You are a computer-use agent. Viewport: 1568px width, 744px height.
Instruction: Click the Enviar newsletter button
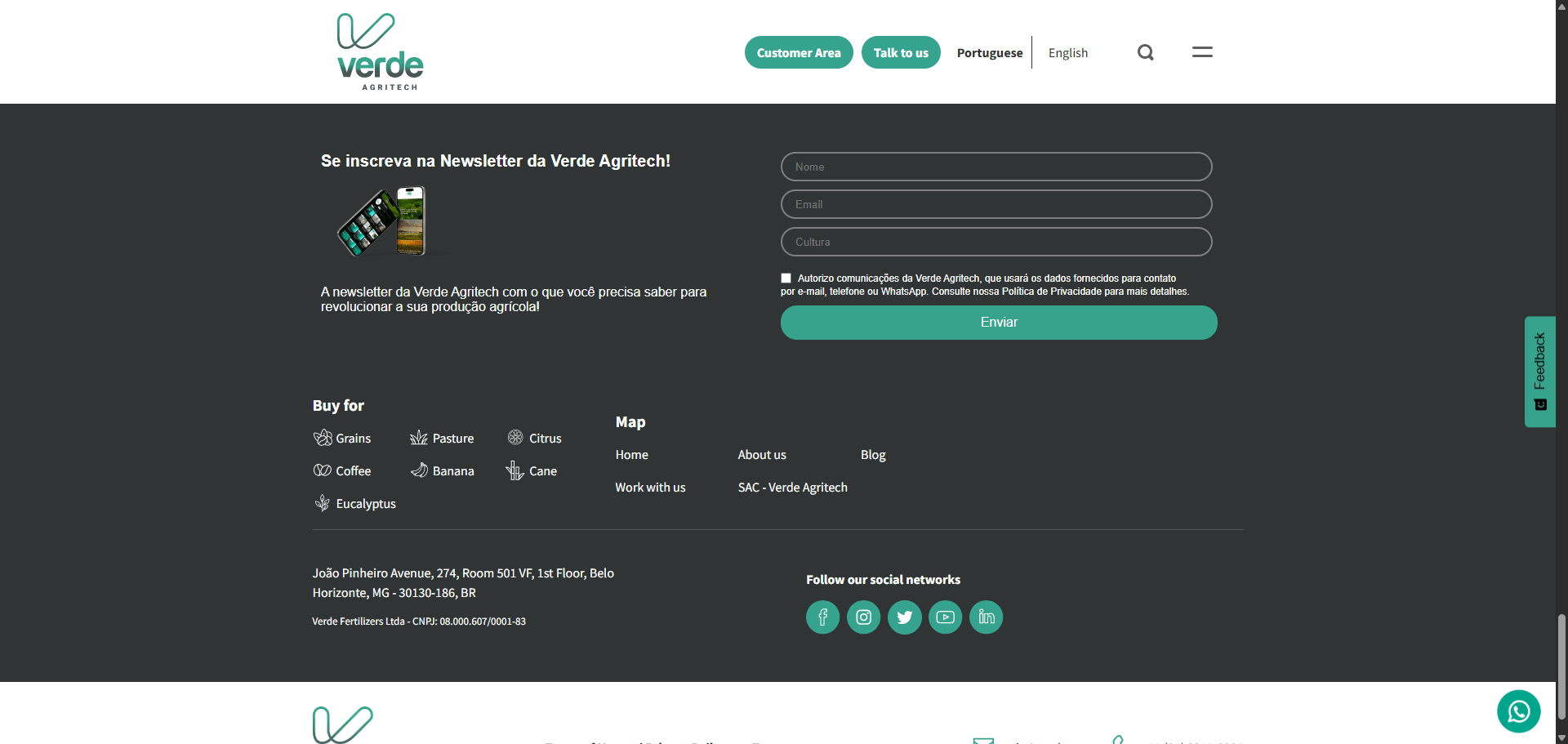pyautogui.click(x=998, y=322)
